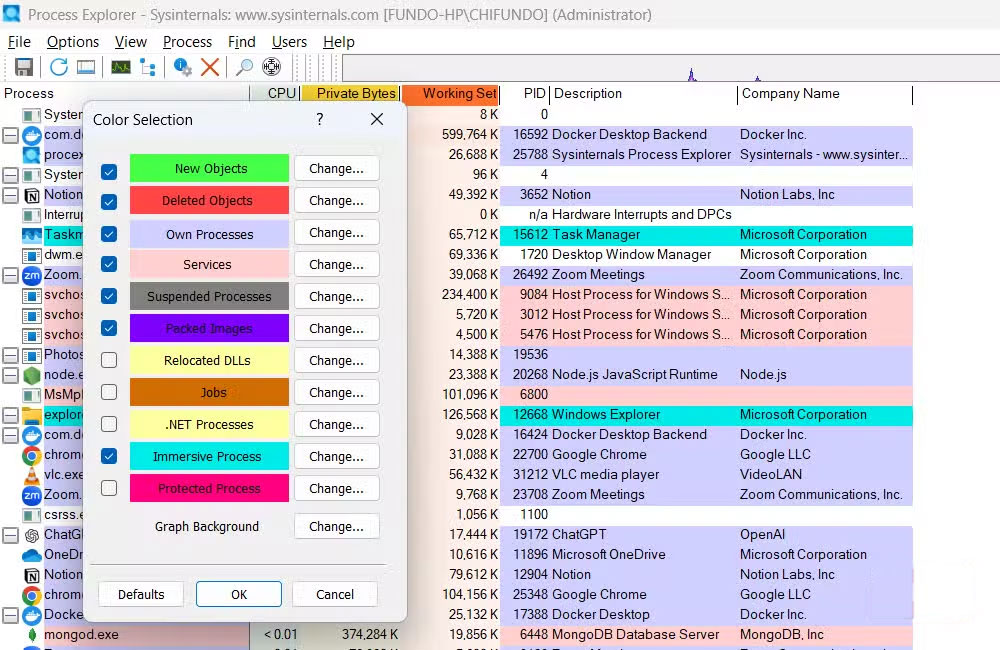Click the Refresh Now toolbar icon
1000x650 pixels.
tap(59, 67)
